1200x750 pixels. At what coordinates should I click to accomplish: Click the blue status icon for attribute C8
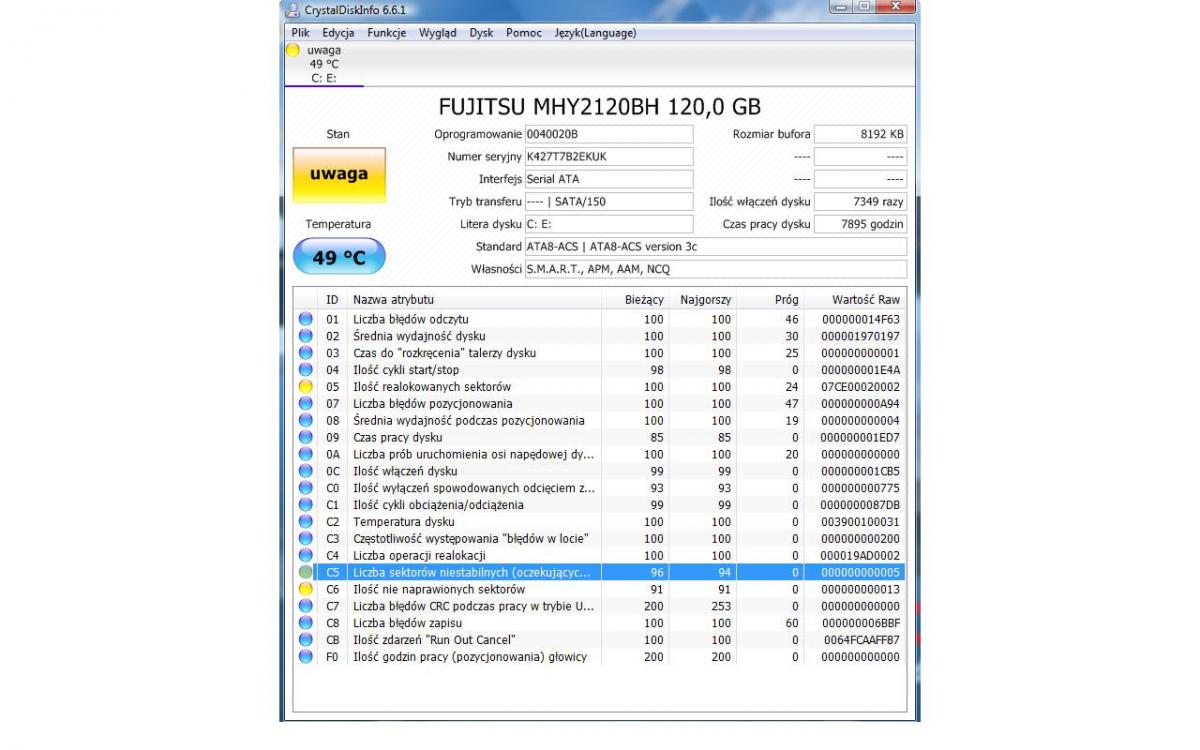[306, 623]
